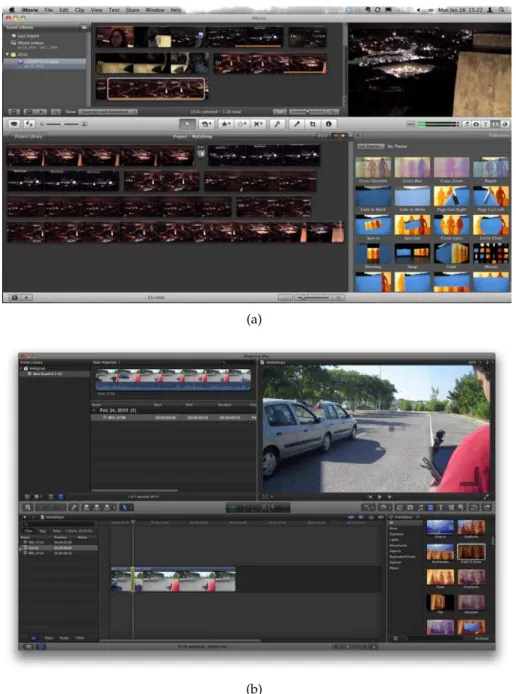Open the inspector (i) in iMovie
This screenshot has width=516, height=694.
coord(328,124)
